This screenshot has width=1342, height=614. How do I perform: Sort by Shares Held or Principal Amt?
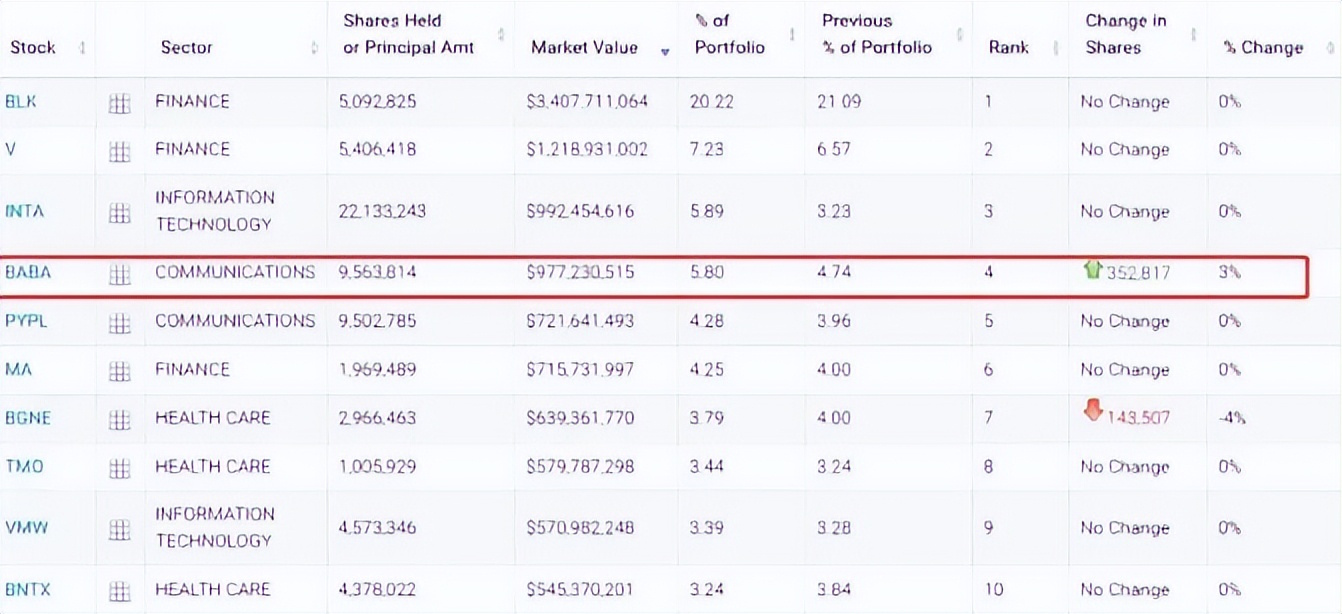pyautogui.click(x=408, y=34)
